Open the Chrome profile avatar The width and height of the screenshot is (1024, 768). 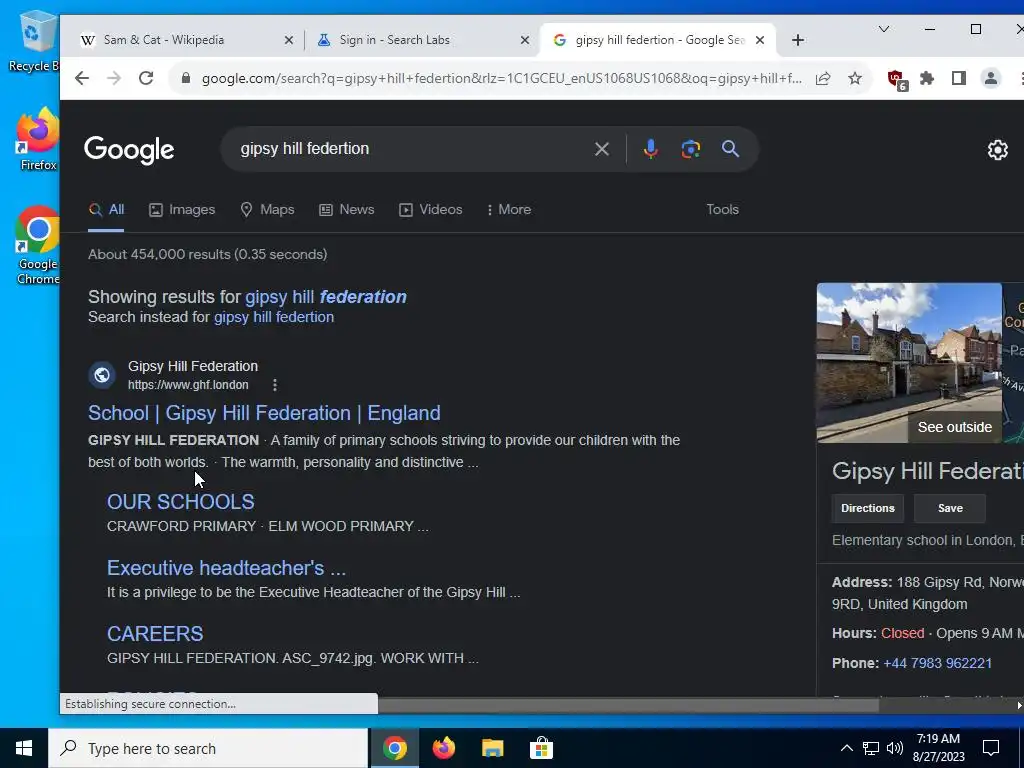991,78
